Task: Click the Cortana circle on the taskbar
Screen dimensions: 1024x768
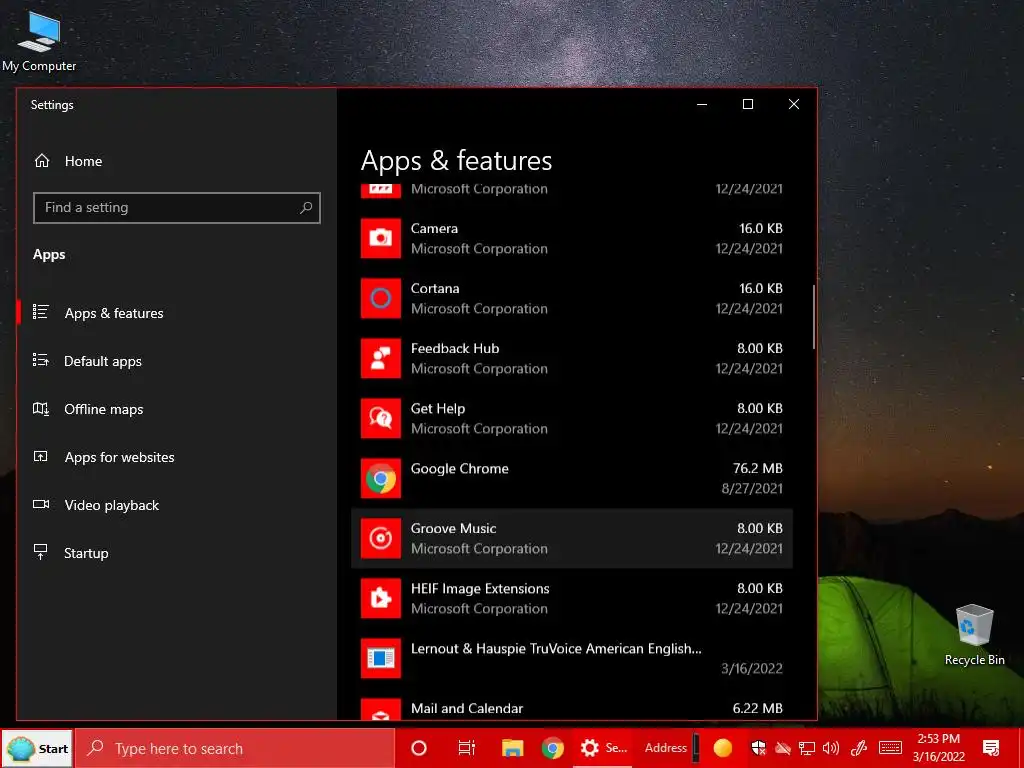Action: 419,748
